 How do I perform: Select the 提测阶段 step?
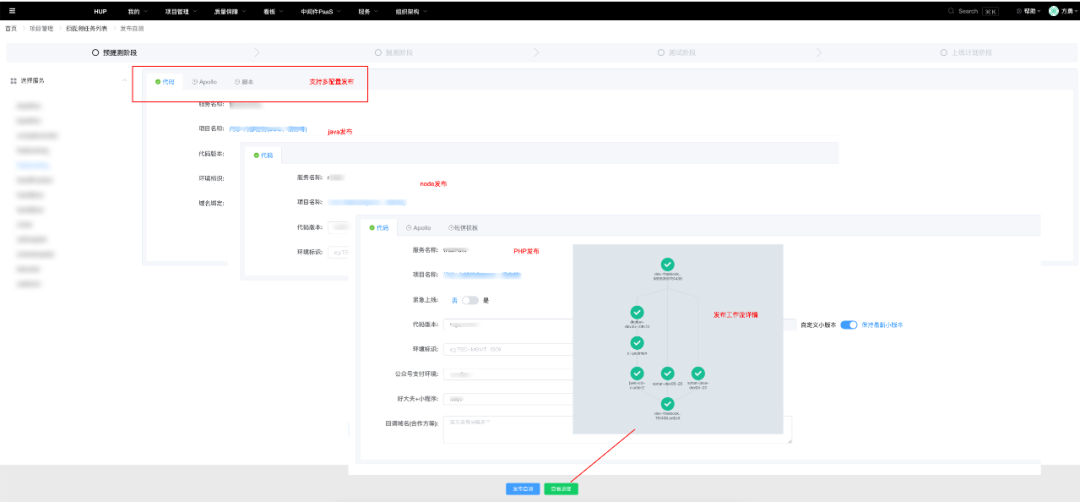tap(394, 52)
